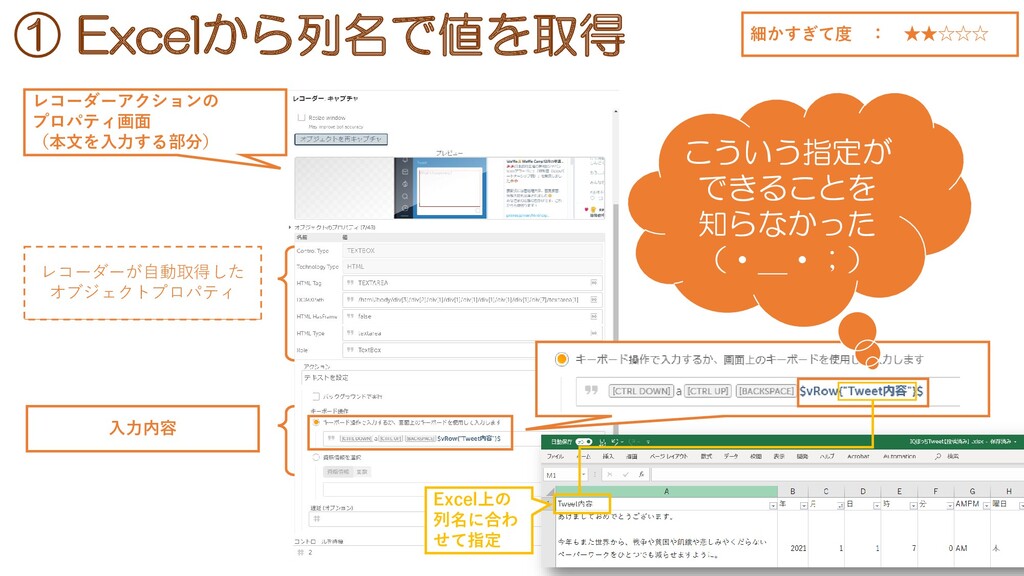Click the Select All corner triangle in Excel

coord(550,492)
